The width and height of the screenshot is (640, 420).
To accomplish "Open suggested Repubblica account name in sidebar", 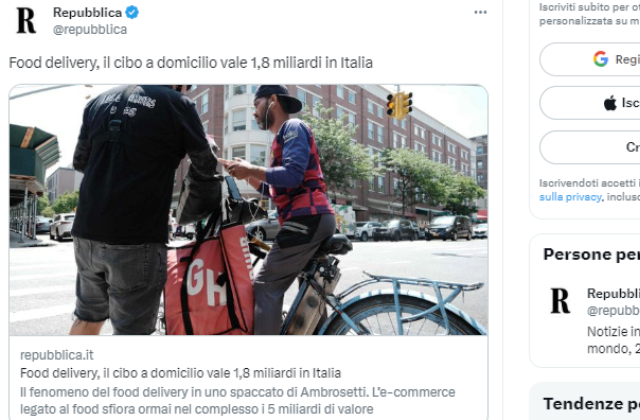I will pos(613,293).
